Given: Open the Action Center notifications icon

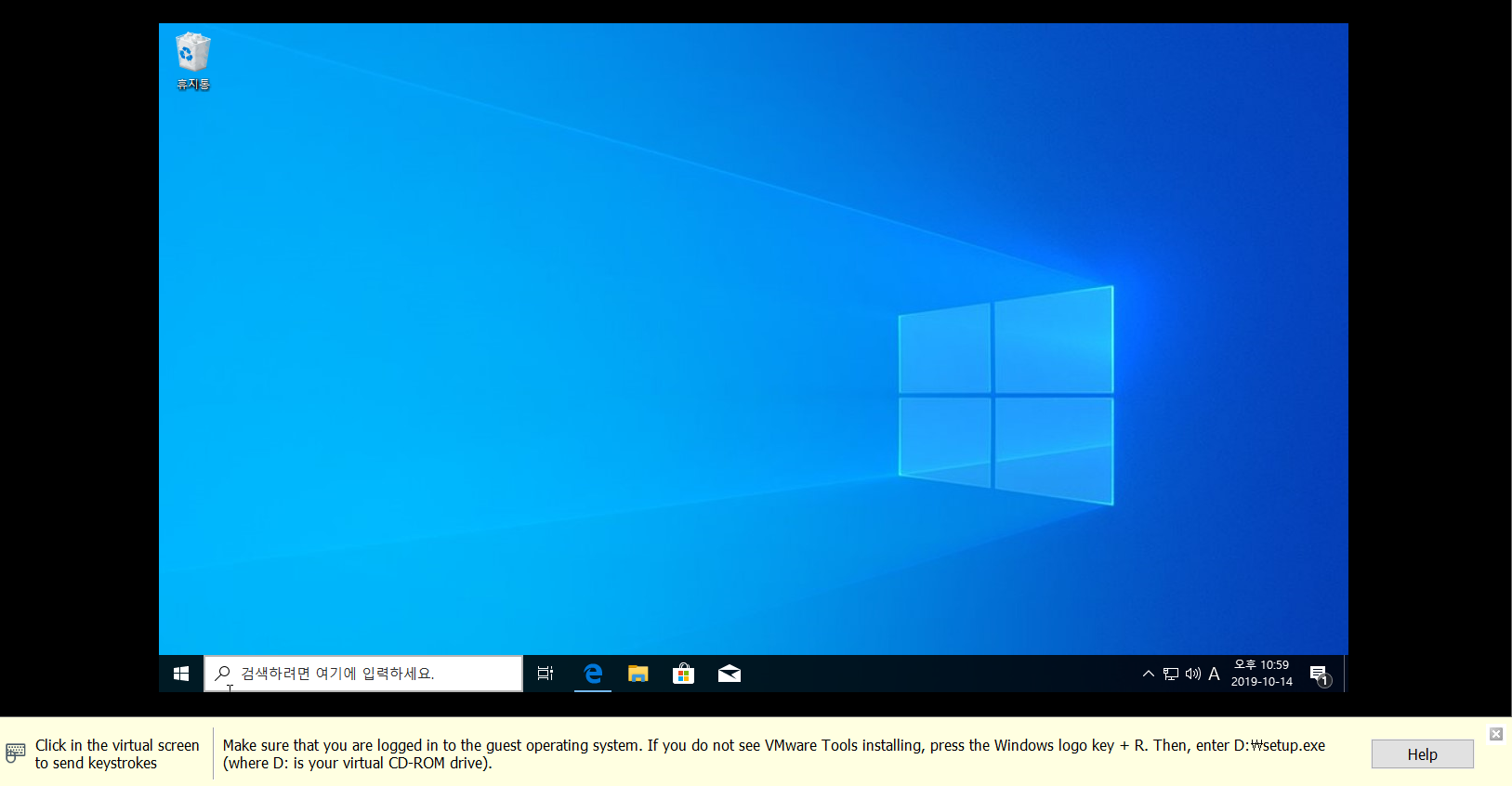Looking at the screenshot, I should [x=1320, y=675].
